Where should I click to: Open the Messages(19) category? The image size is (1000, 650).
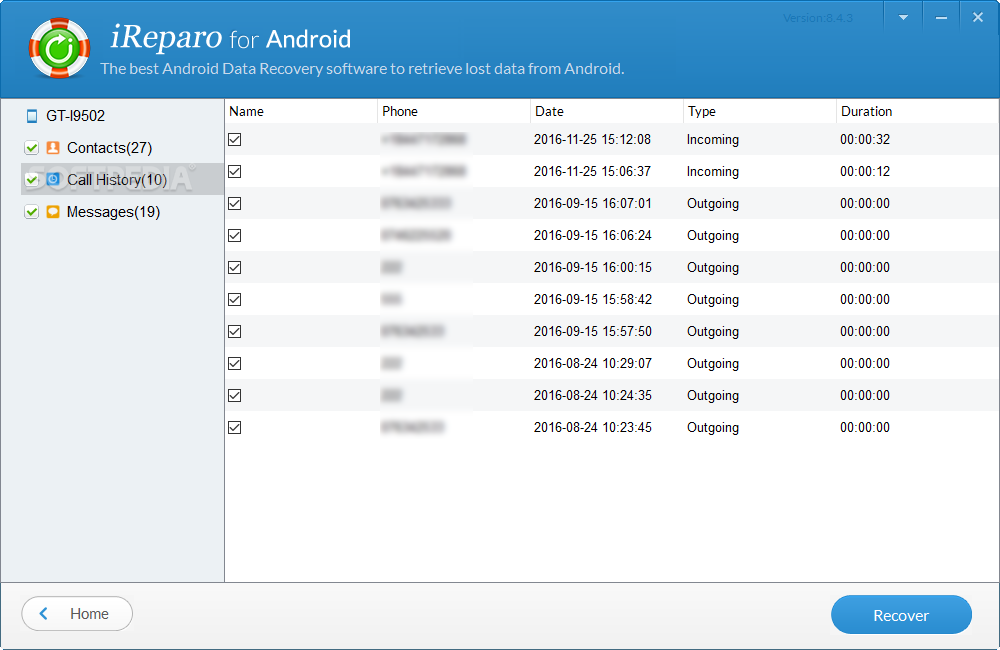[113, 212]
